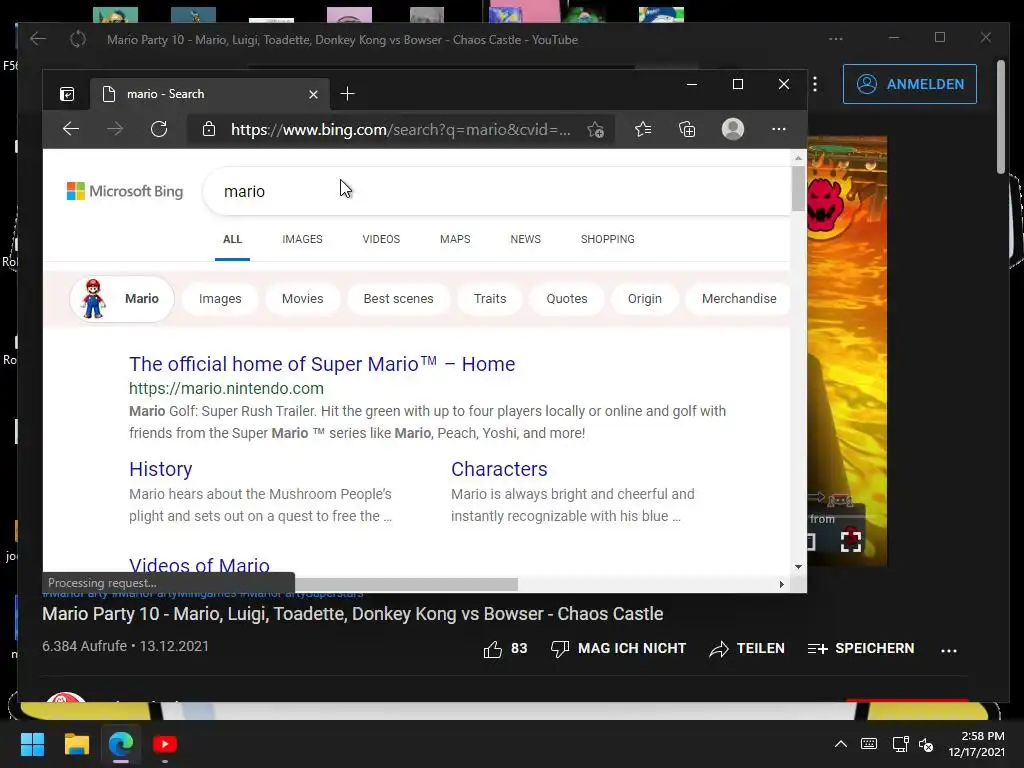
Task: Click the video title 'Mario Party 10 - Mario, Luigi'
Action: tap(353, 614)
